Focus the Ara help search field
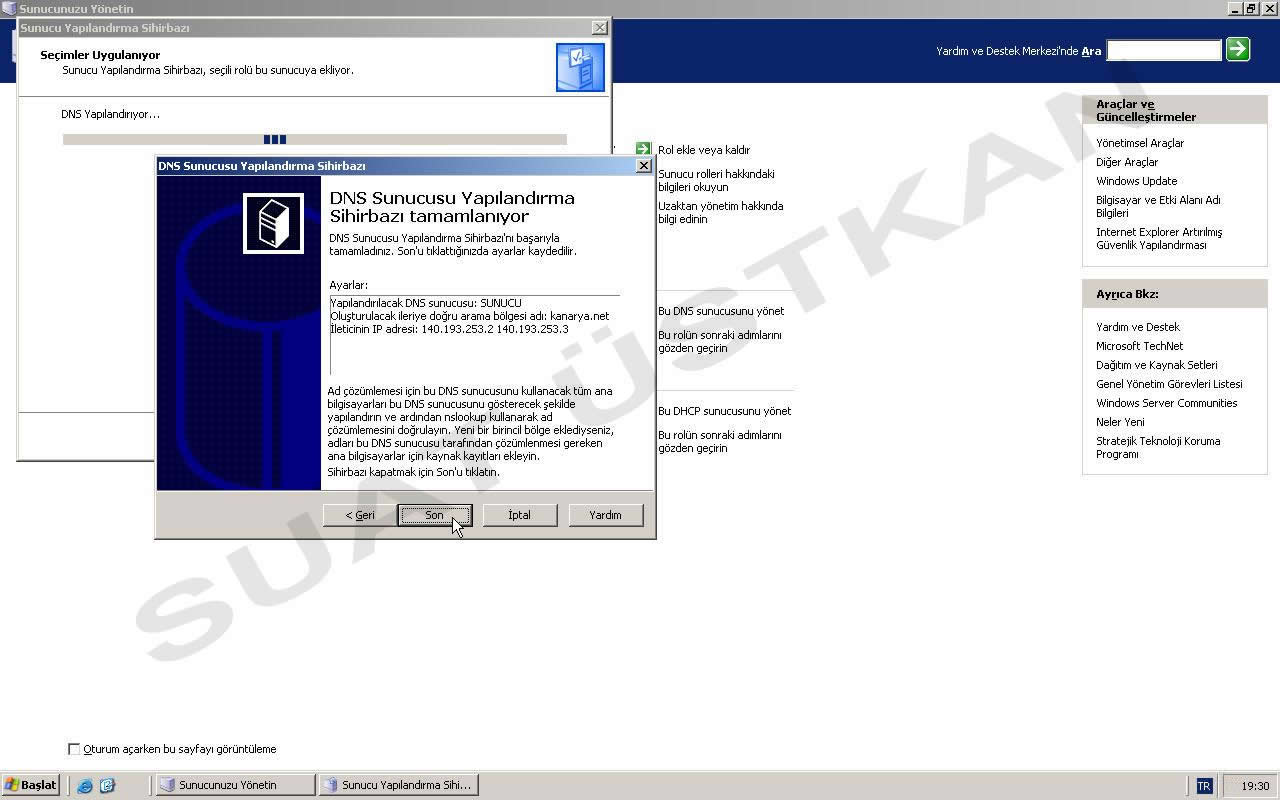Viewport: 1280px width, 800px height. click(1164, 50)
